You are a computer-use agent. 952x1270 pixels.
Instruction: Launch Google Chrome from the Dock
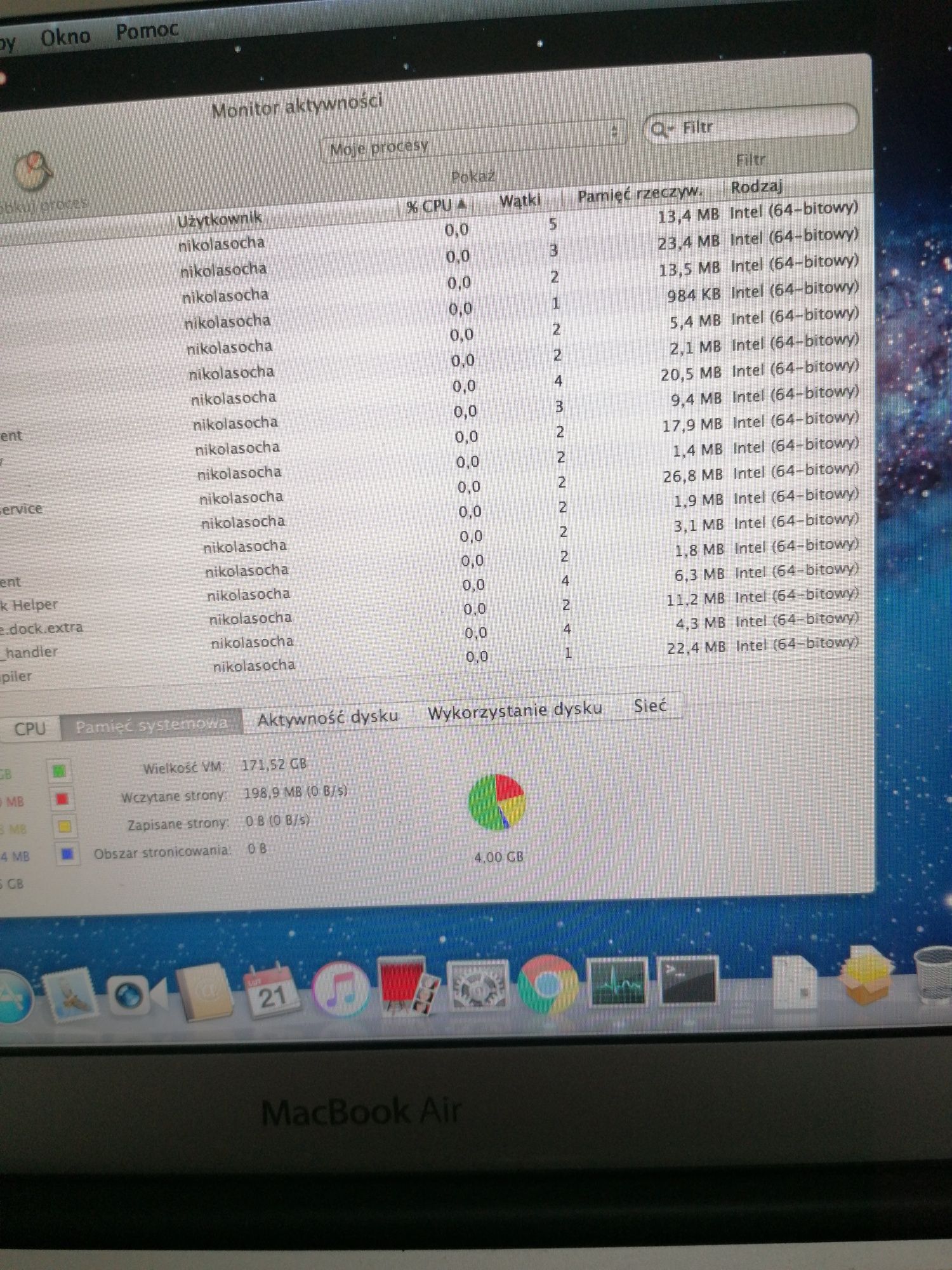point(548,984)
